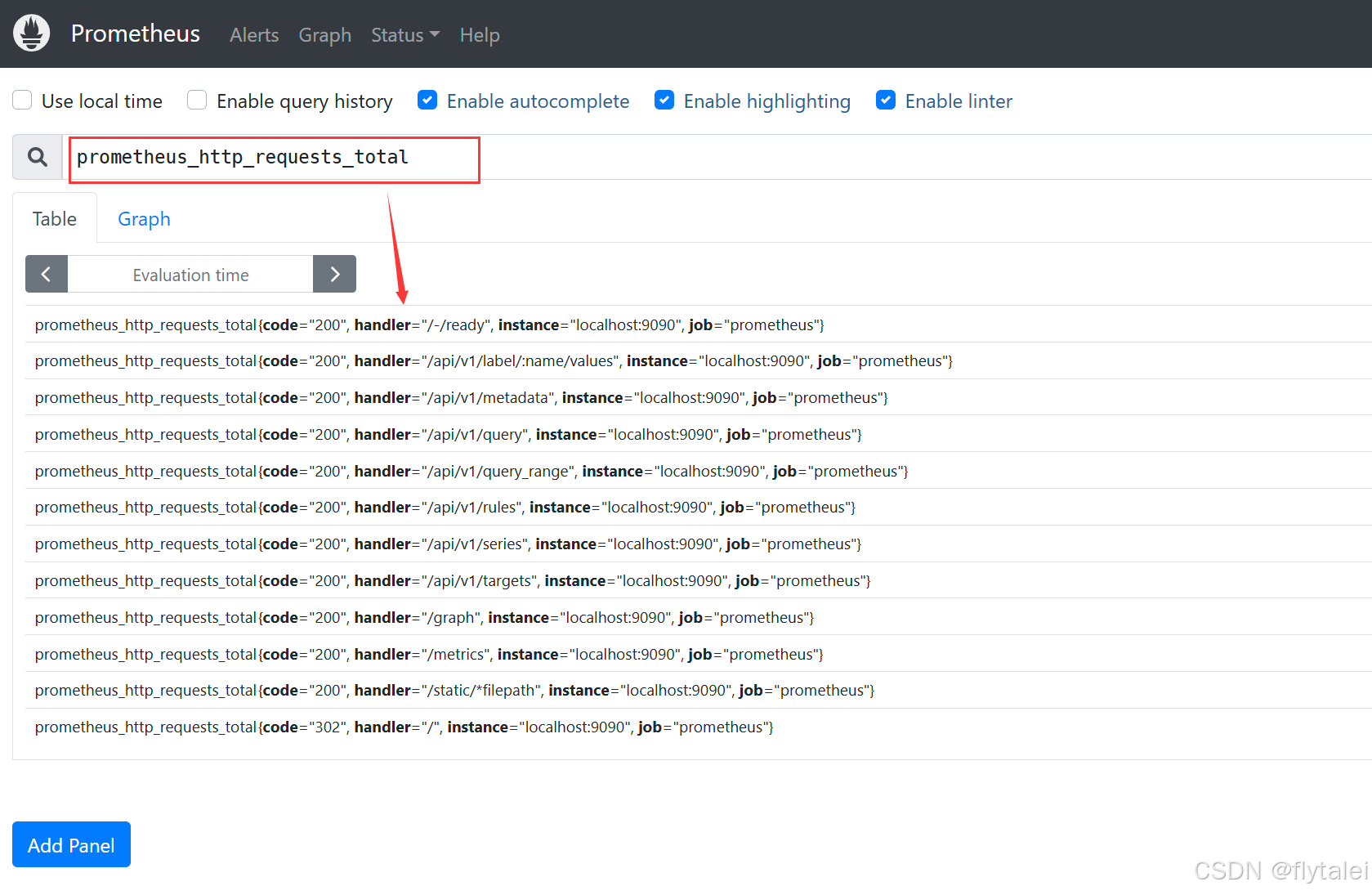Uncheck Enable autocomplete
The image size is (1372, 895).
427,101
